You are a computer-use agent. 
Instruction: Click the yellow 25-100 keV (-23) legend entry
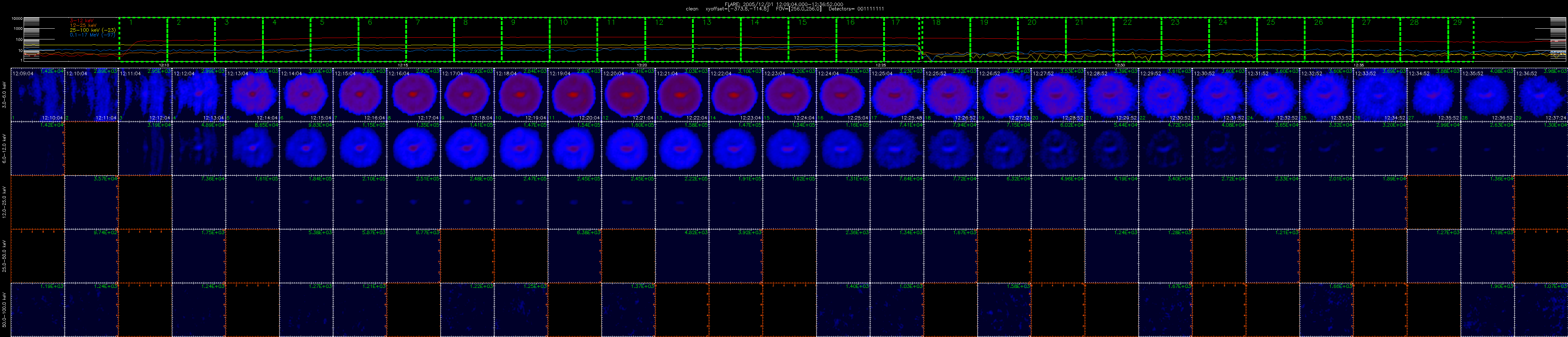92,30
